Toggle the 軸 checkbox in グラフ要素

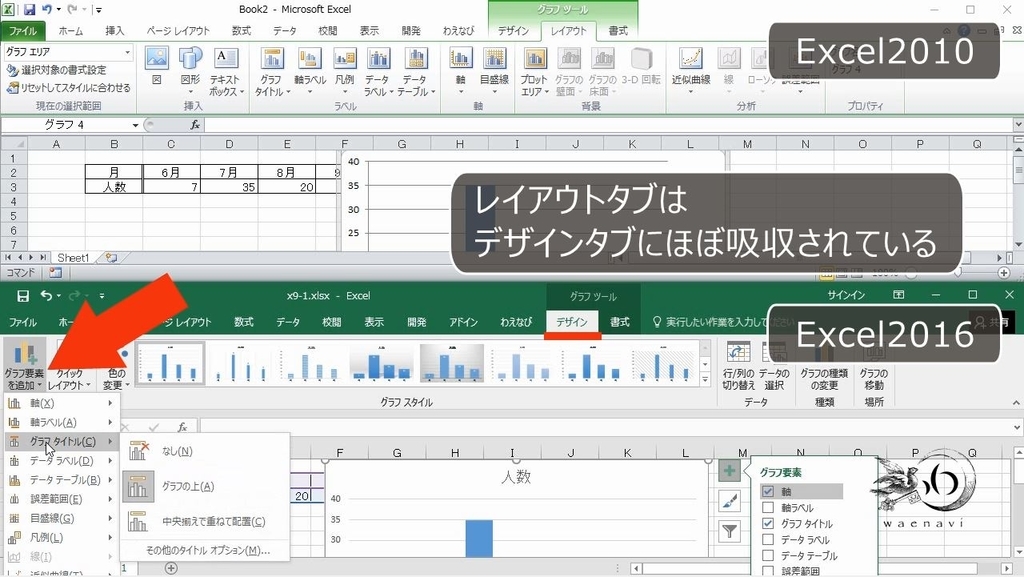[x=768, y=491]
